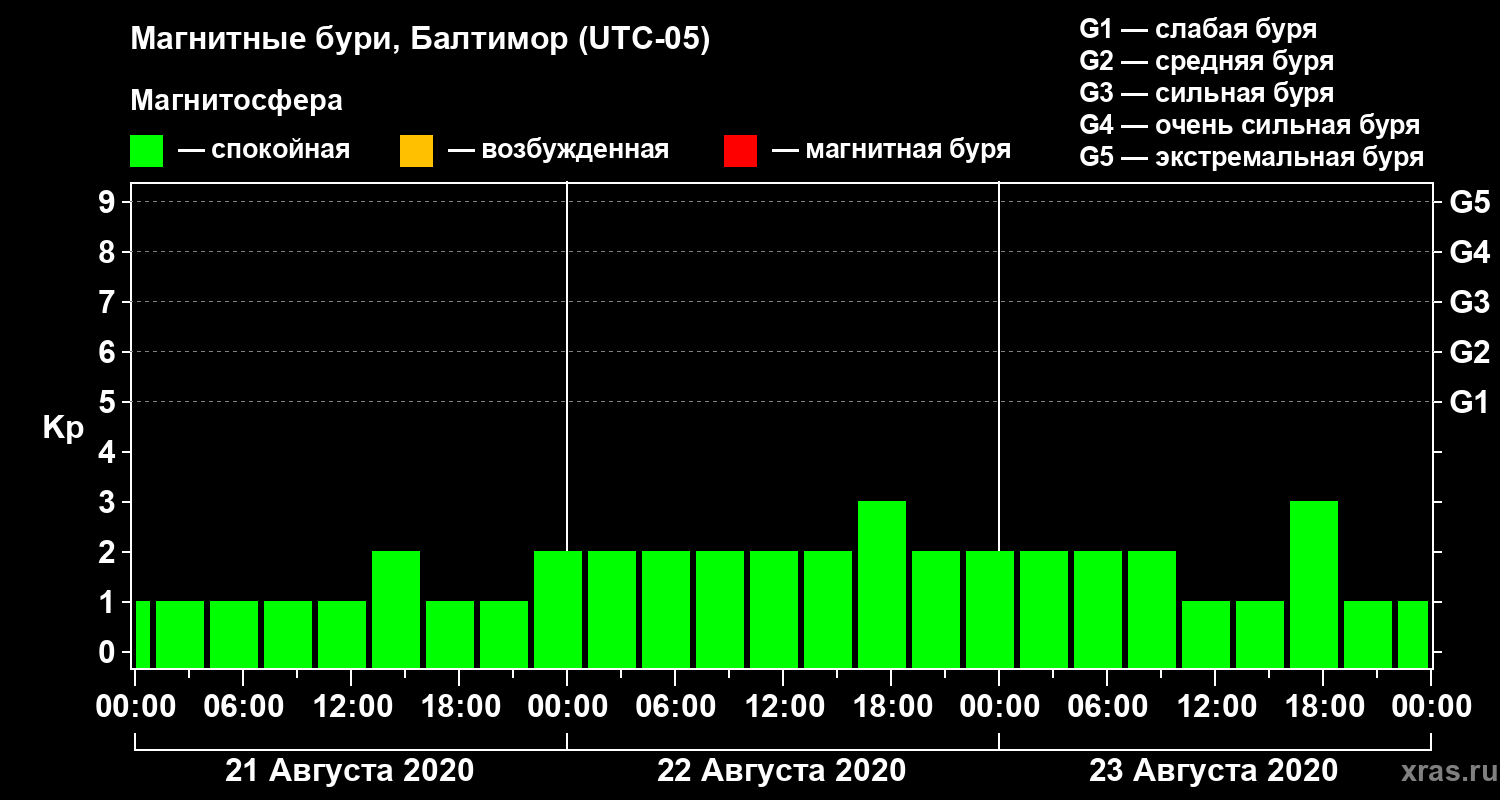Select the 'G3 — сильная буря' legend line
The width and height of the screenshot is (1500, 800).
click(1206, 93)
